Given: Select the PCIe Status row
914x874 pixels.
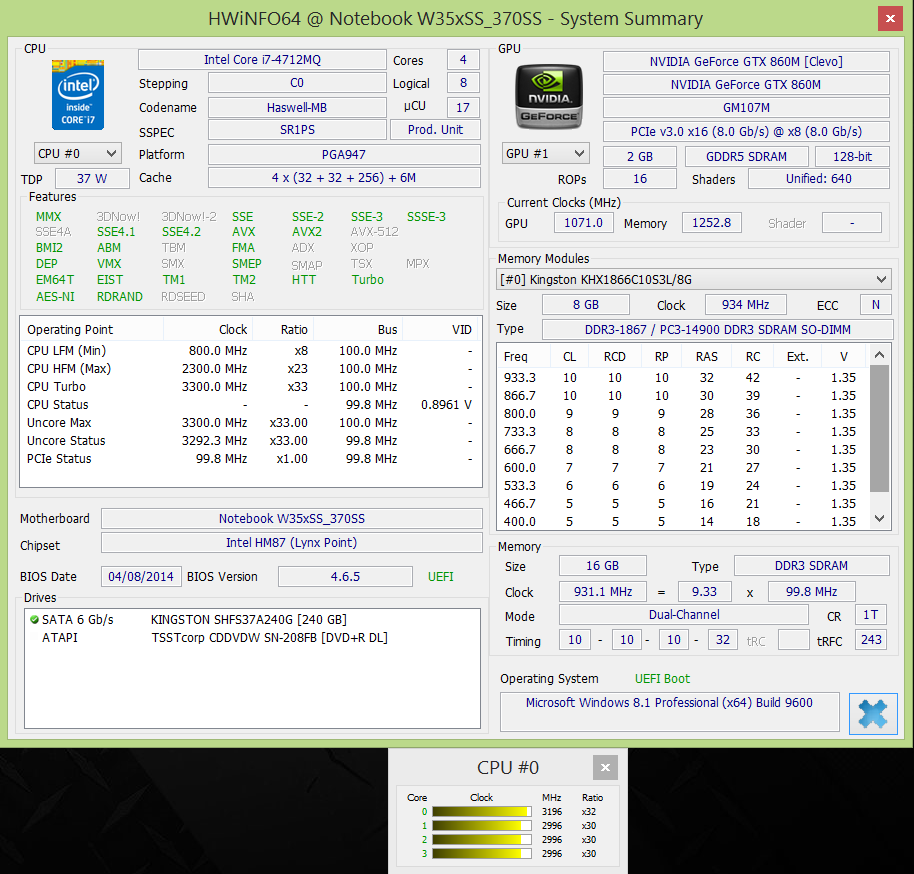Looking at the screenshot, I should (x=249, y=459).
